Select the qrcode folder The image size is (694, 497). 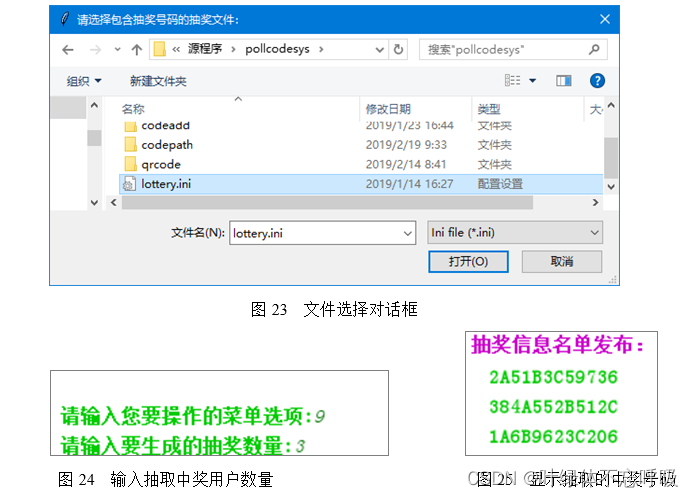click(x=161, y=164)
